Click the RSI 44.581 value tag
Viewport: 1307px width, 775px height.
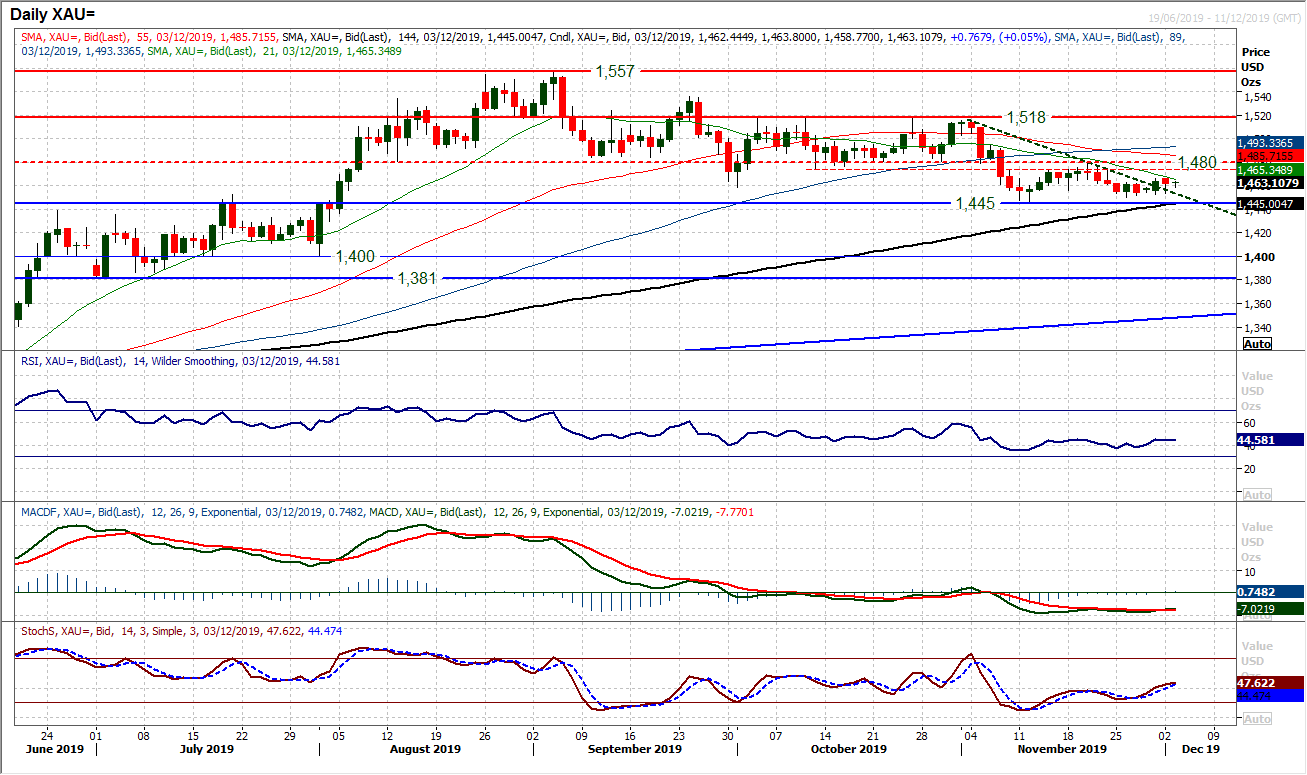pyautogui.click(x=1270, y=439)
